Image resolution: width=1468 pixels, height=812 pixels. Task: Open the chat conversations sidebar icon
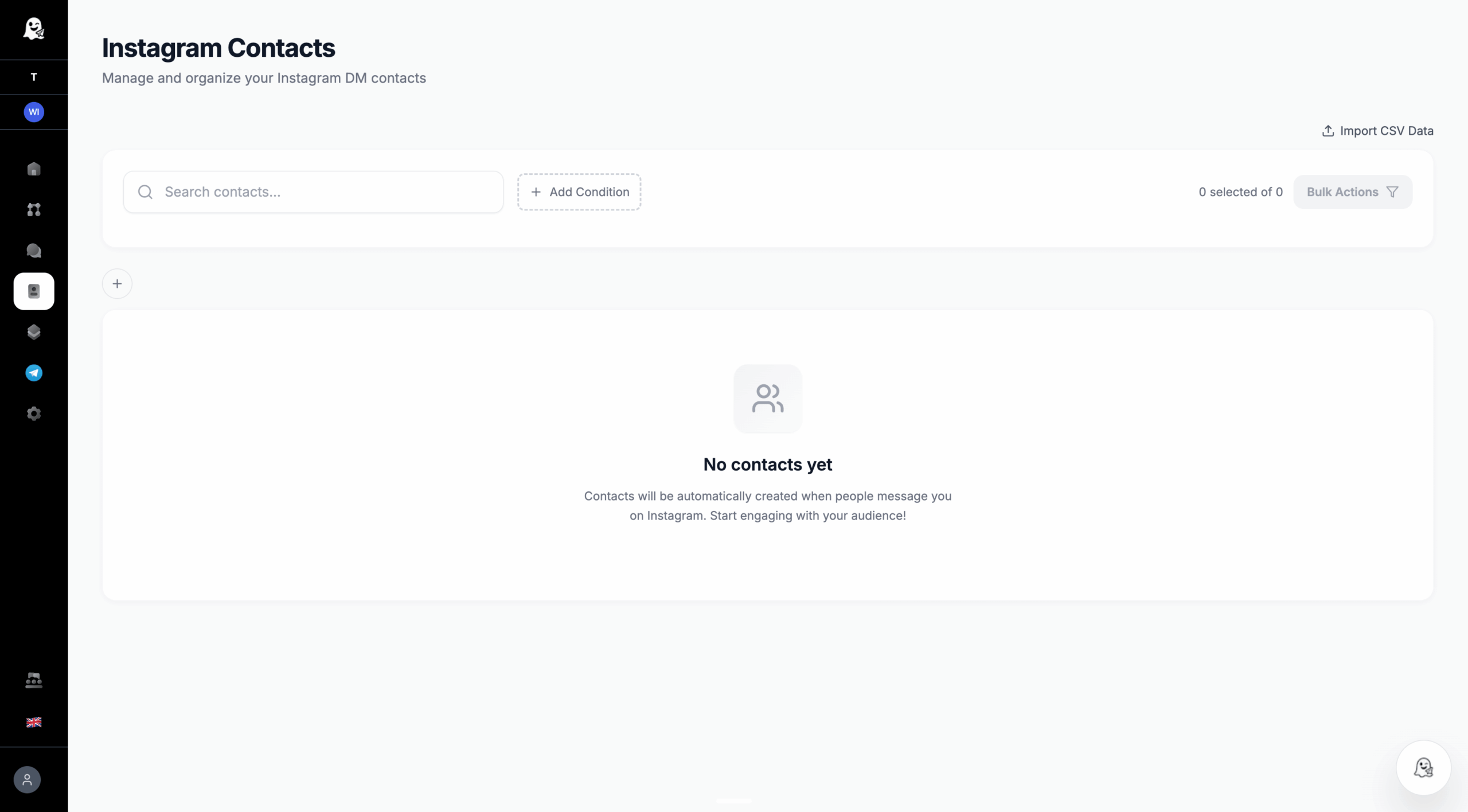pyautogui.click(x=34, y=251)
